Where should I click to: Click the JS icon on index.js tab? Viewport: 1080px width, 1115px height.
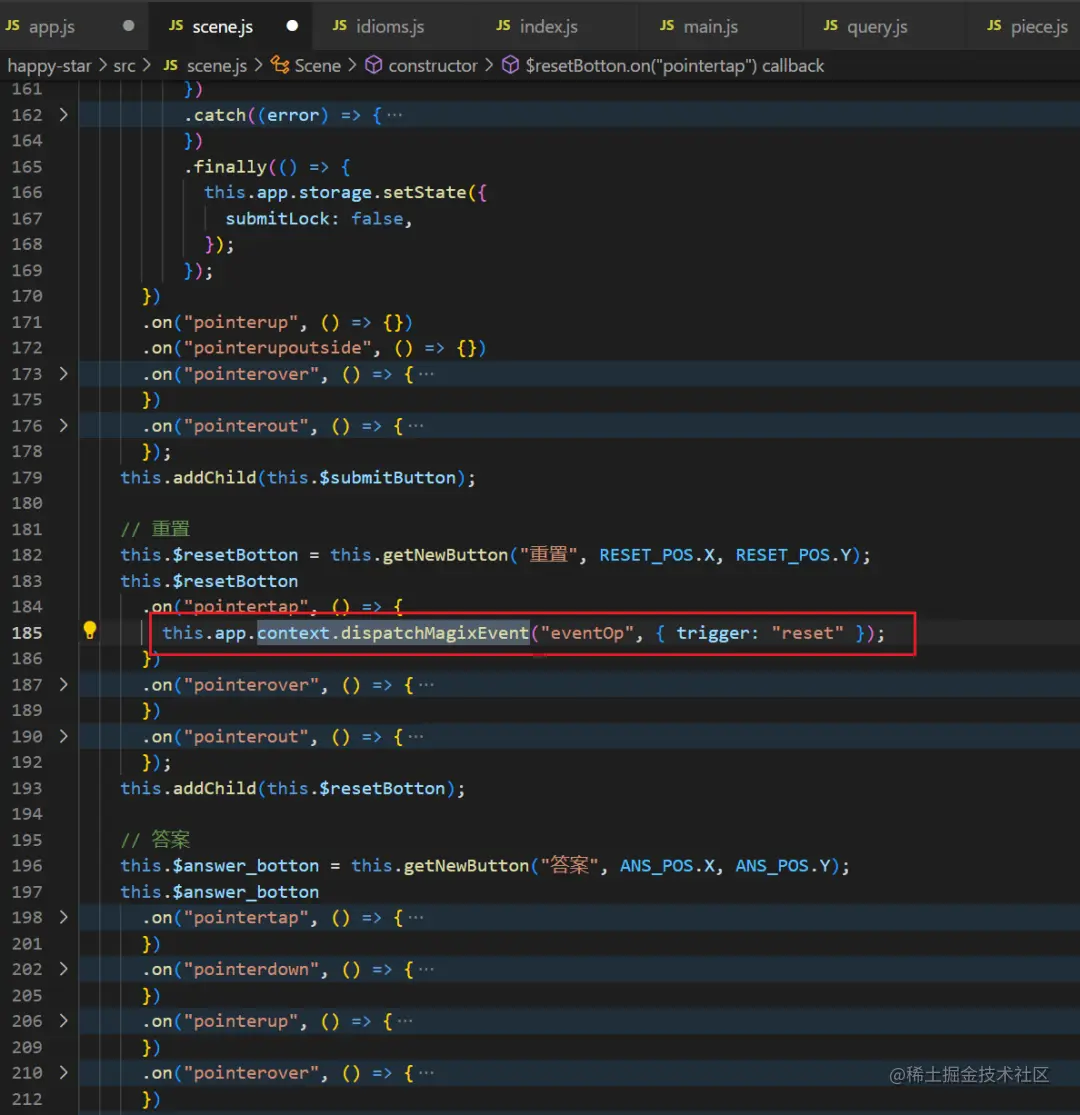503,26
